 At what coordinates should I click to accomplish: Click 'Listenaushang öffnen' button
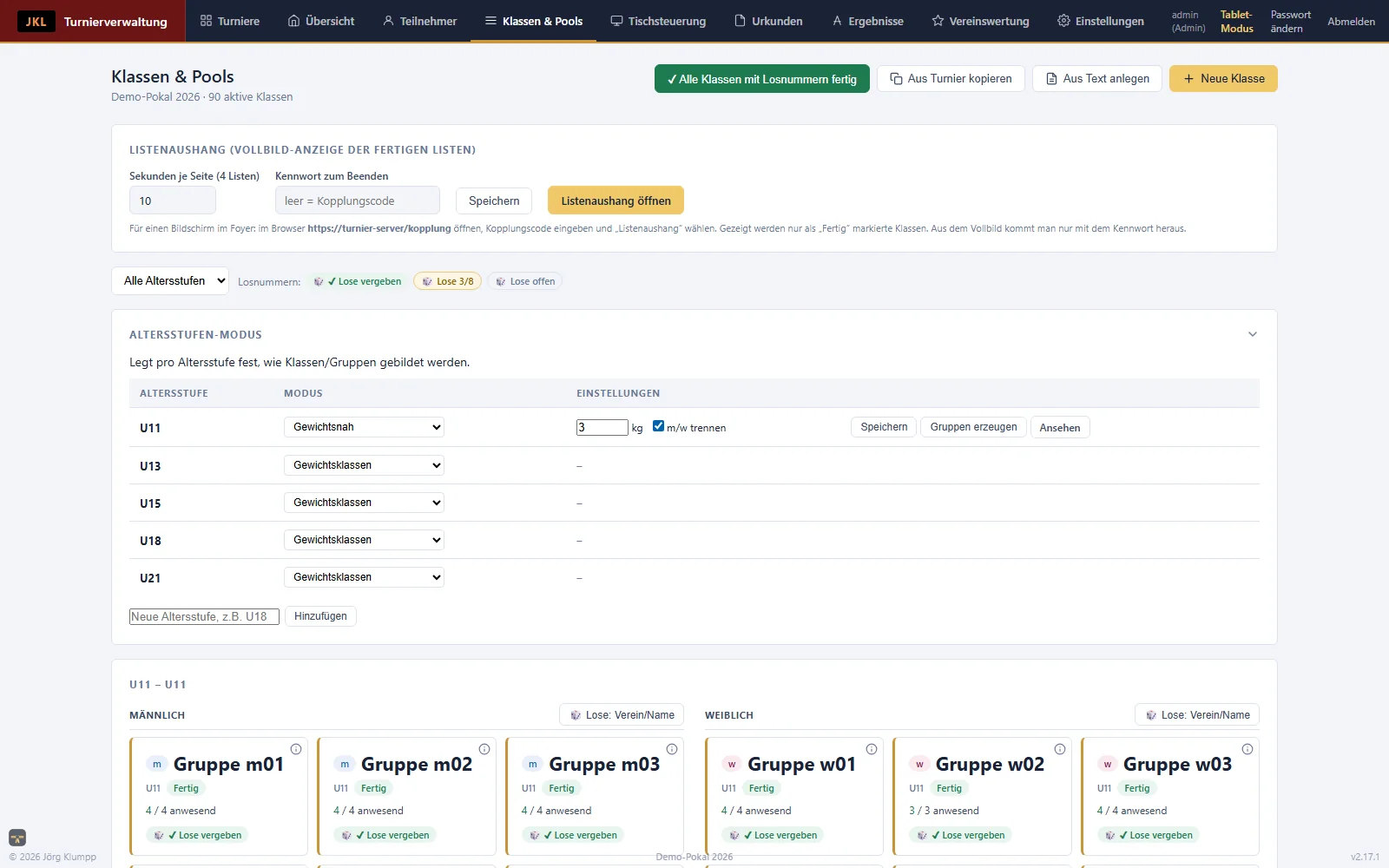click(616, 201)
